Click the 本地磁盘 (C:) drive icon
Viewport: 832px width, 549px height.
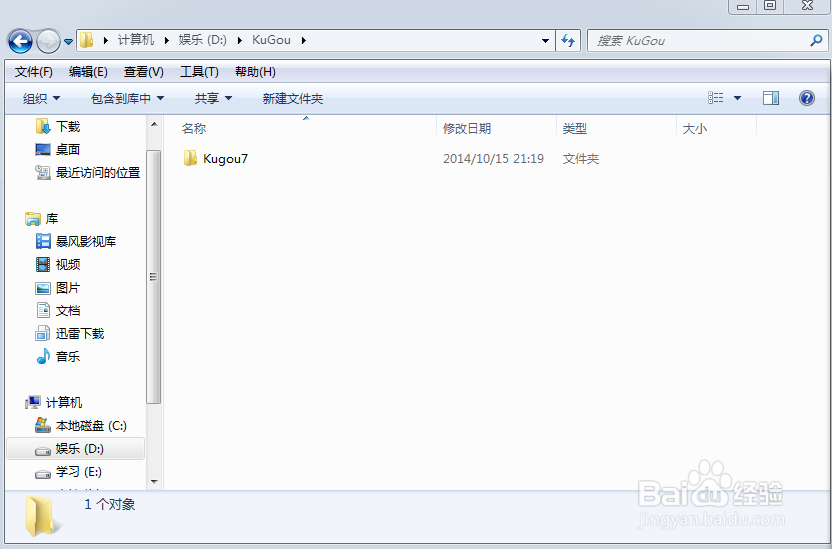(x=43, y=425)
